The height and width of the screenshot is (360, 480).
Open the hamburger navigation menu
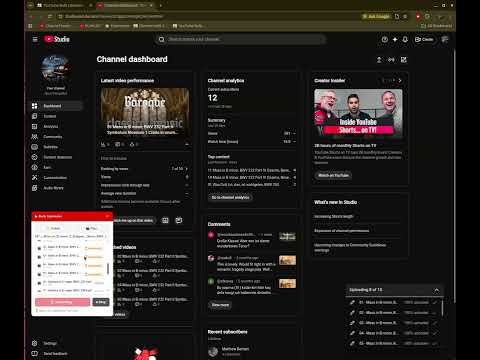tap(35, 39)
